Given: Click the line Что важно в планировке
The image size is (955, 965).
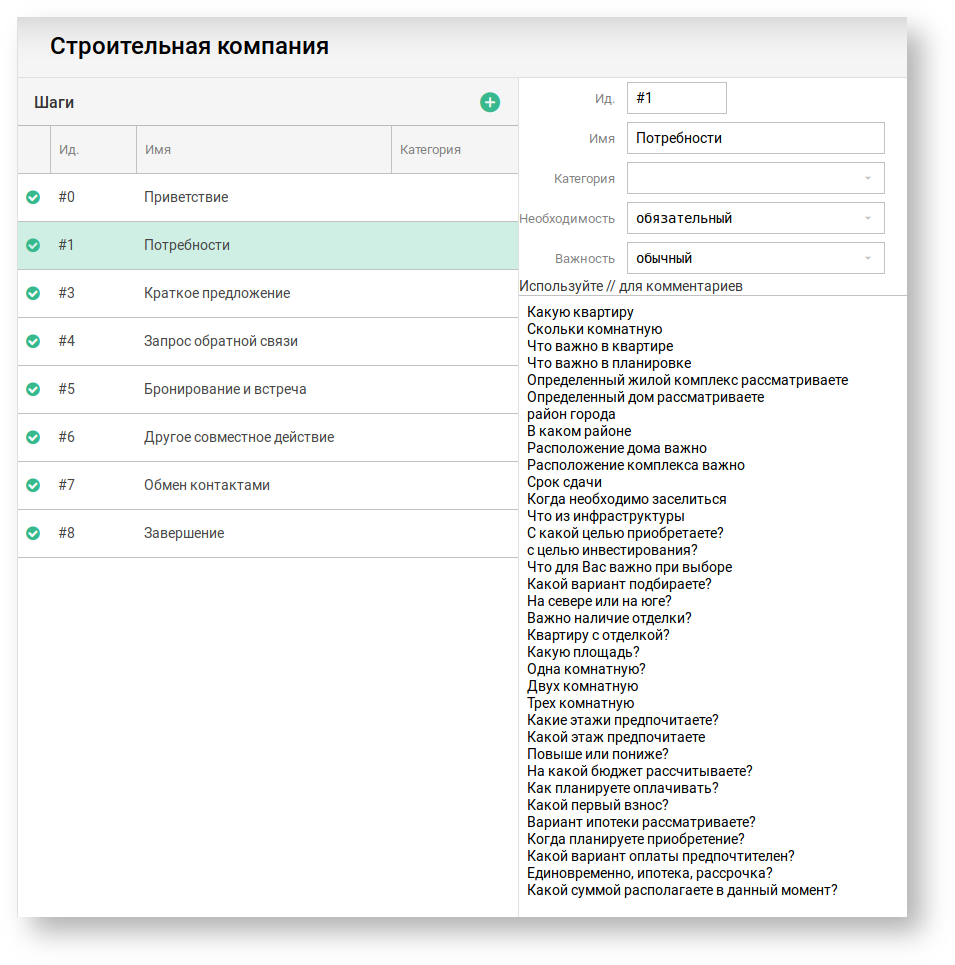Looking at the screenshot, I should point(609,363).
